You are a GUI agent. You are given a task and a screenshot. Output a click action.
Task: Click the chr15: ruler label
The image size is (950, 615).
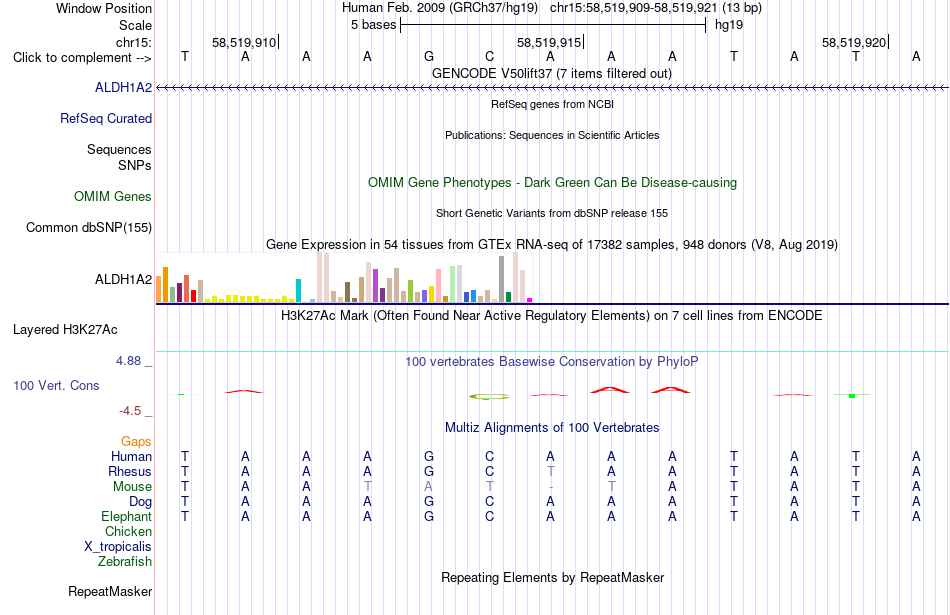click(x=134, y=42)
